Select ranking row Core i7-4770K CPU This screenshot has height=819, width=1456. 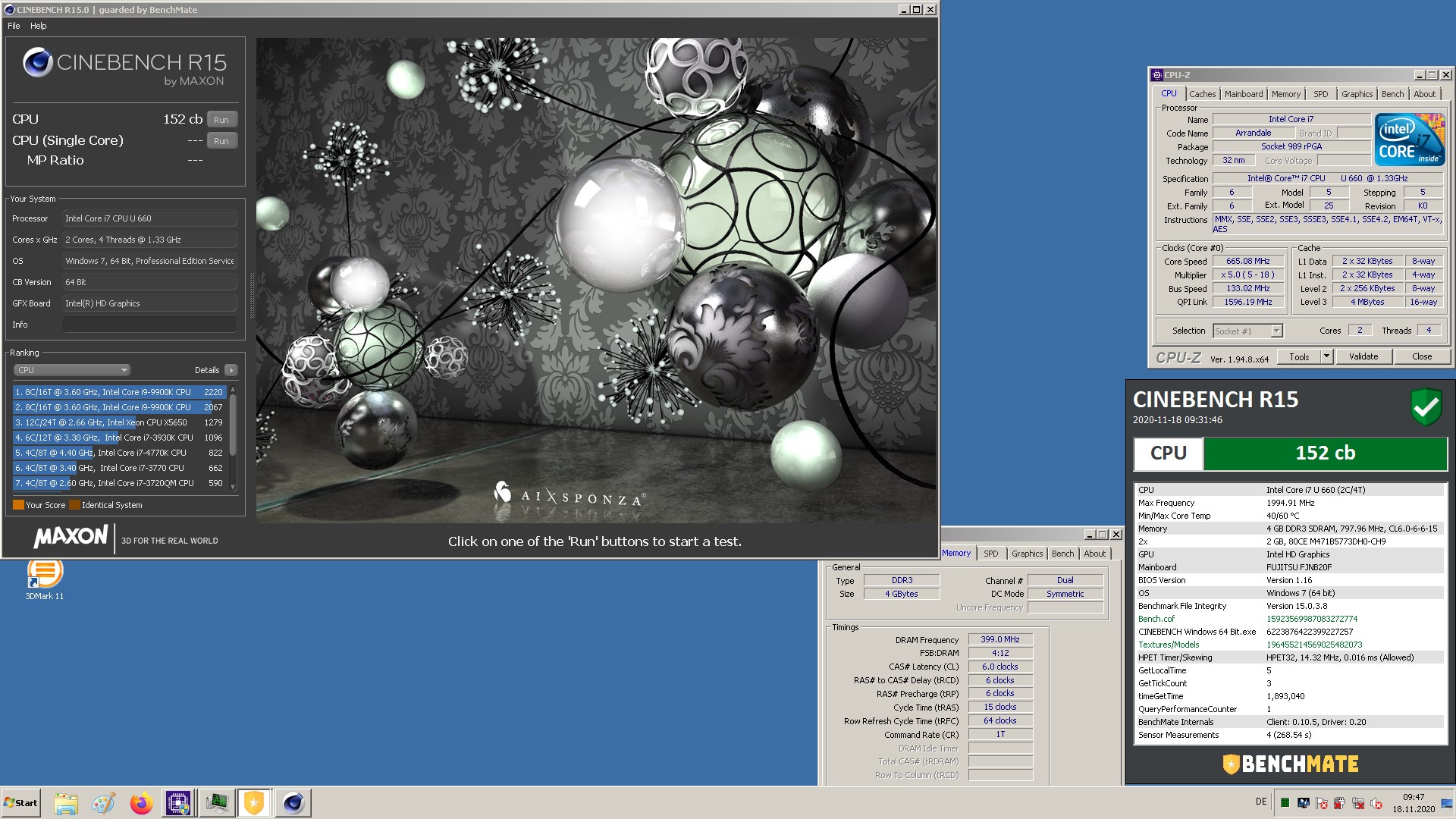click(x=119, y=453)
